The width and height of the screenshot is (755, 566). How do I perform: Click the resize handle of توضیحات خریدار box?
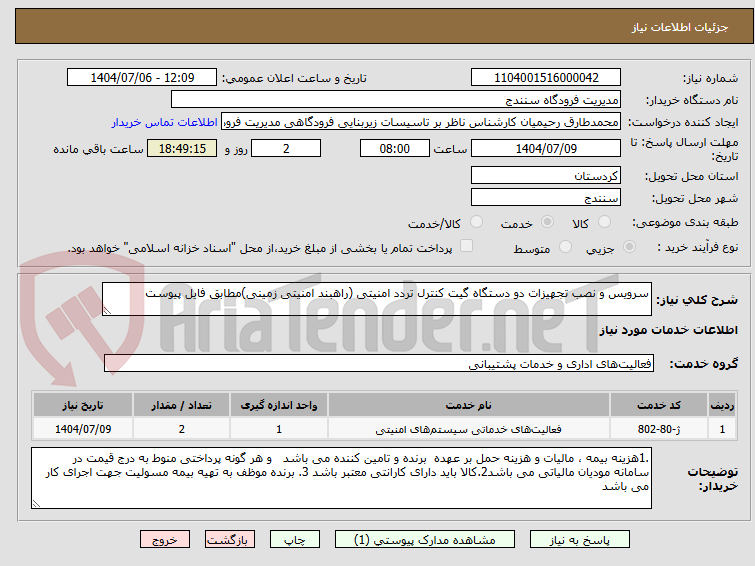click(x=37, y=503)
